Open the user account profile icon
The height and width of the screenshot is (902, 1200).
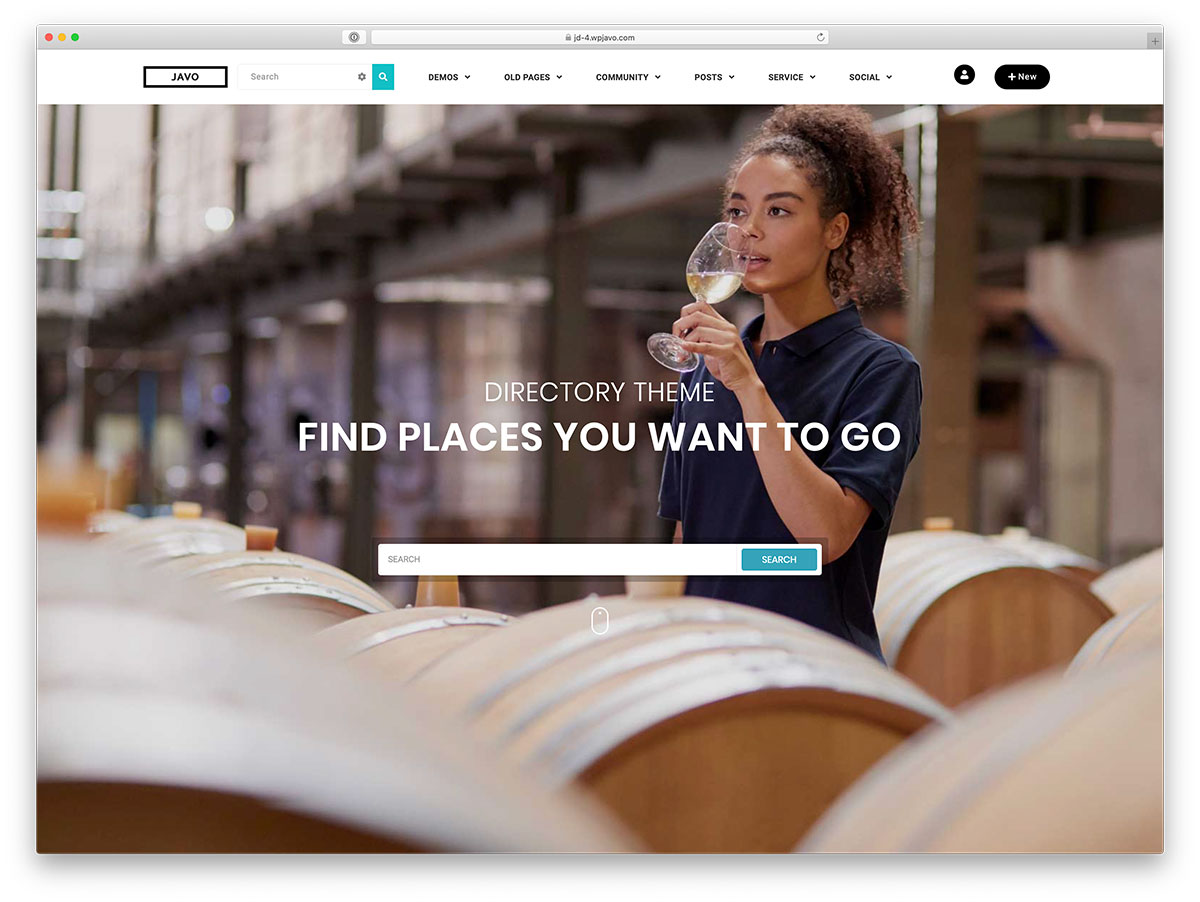pos(964,75)
